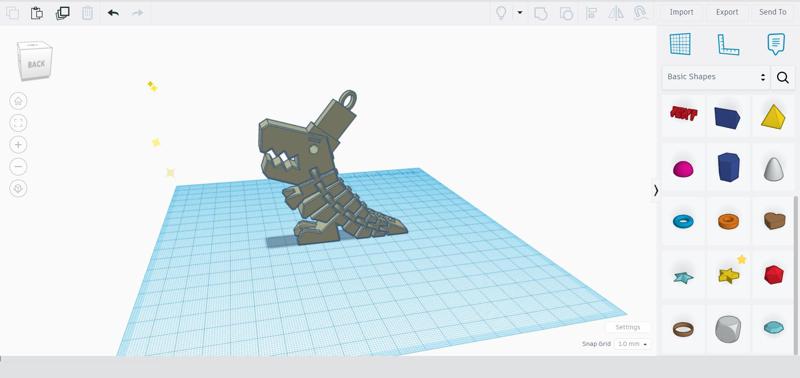Pick the light blue Diamond shape

[x=773, y=327]
